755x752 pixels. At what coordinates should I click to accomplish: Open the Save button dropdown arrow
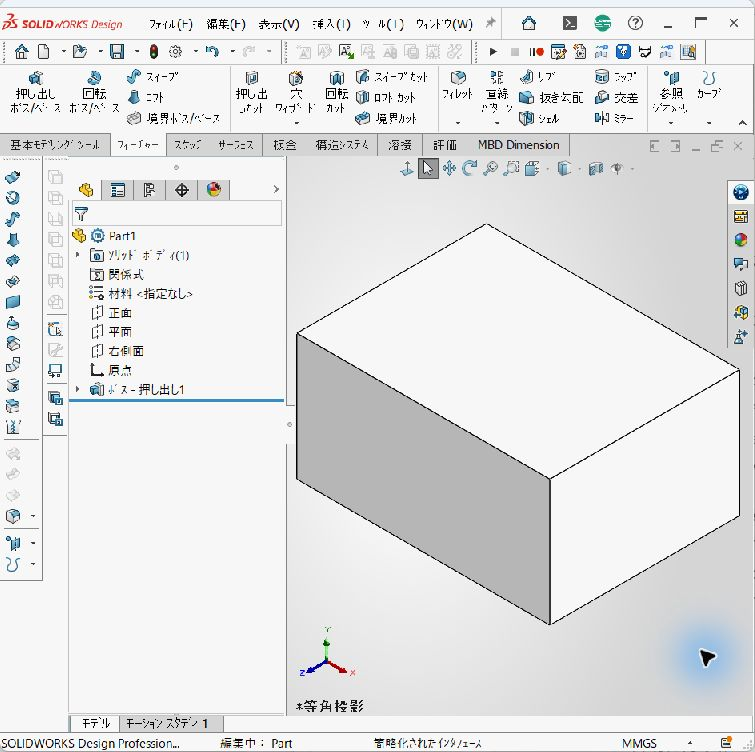click(x=137, y=52)
